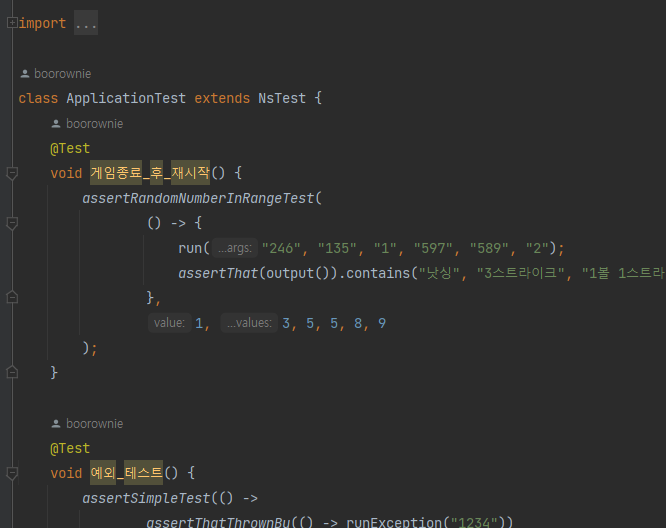Collapse the lambda block fold marker beside () ->

coord(12,223)
